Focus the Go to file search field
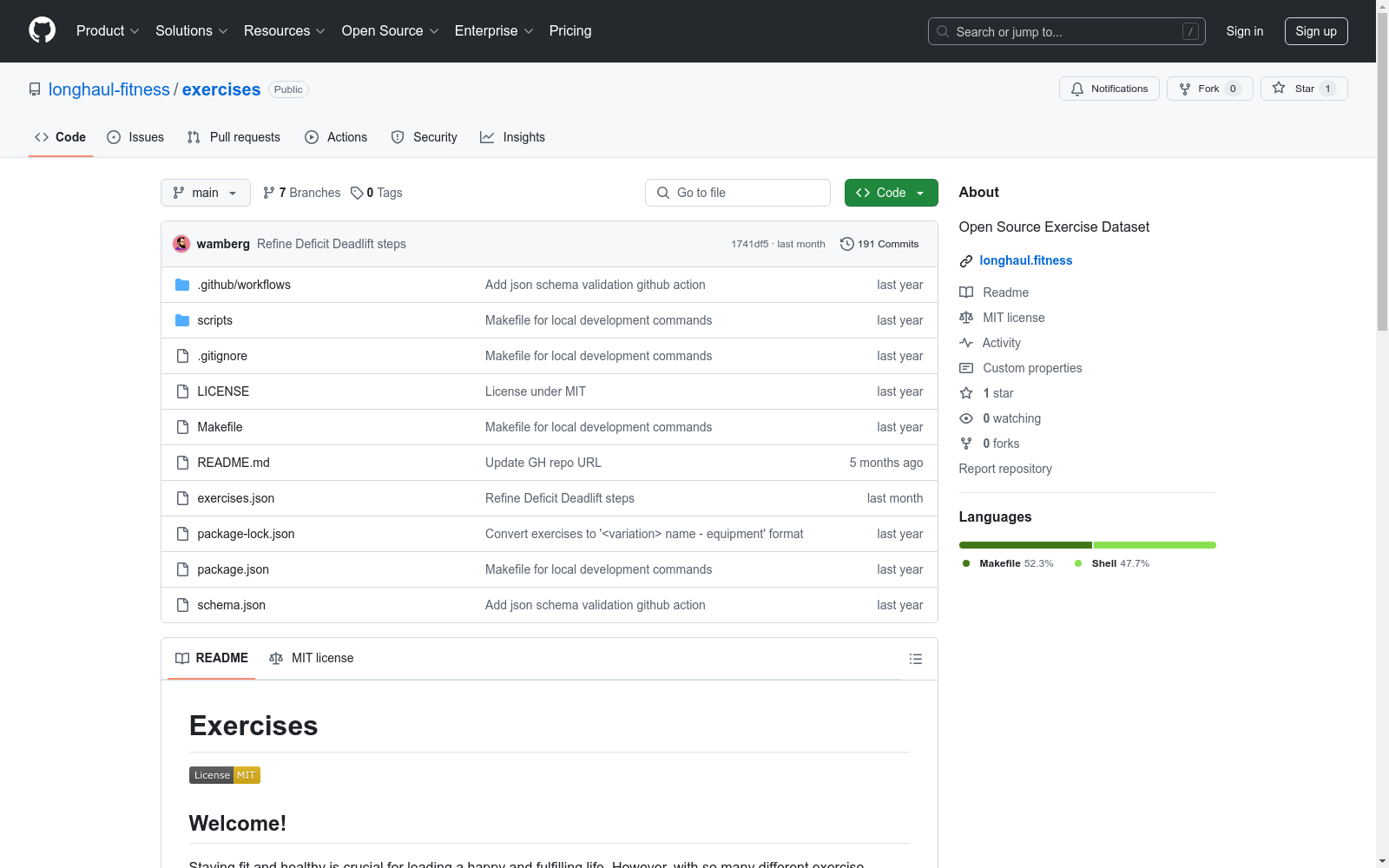Screen dimensions: 1389x868 click(738, 193)
